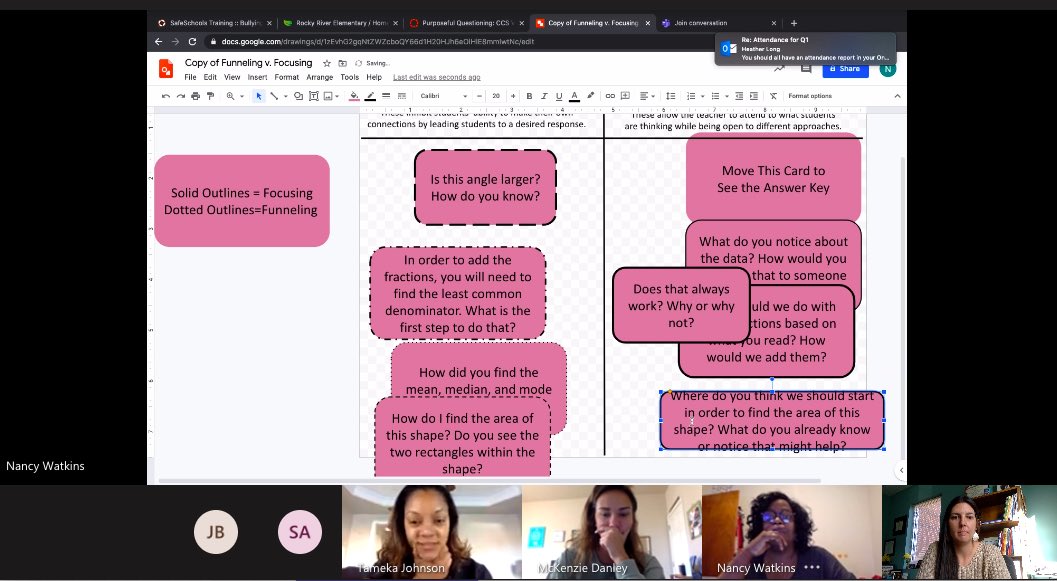1057x581 pixels.
Task: Switch to Purposeful Questioning tab
Action: click(466, 23)
